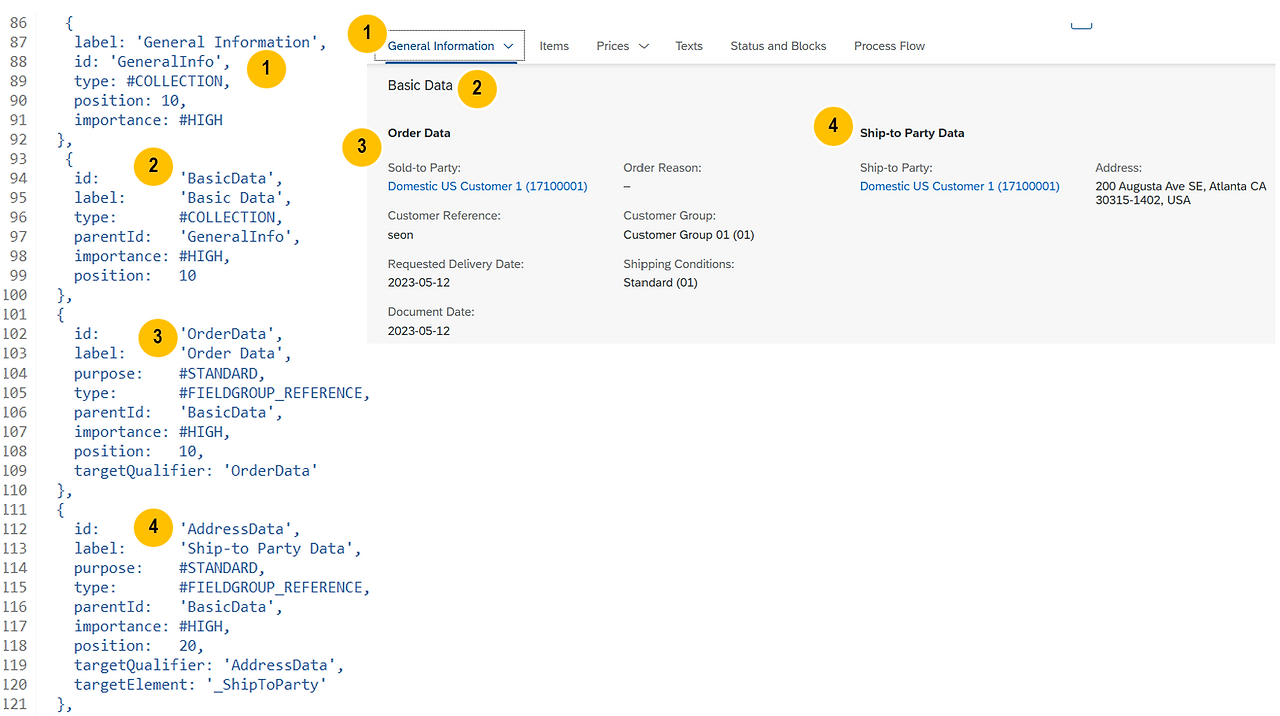Click marker 3 next to OrderData id in code
Image resolution: width=1280 pixels, height=716 pixels.
[157, 337]
